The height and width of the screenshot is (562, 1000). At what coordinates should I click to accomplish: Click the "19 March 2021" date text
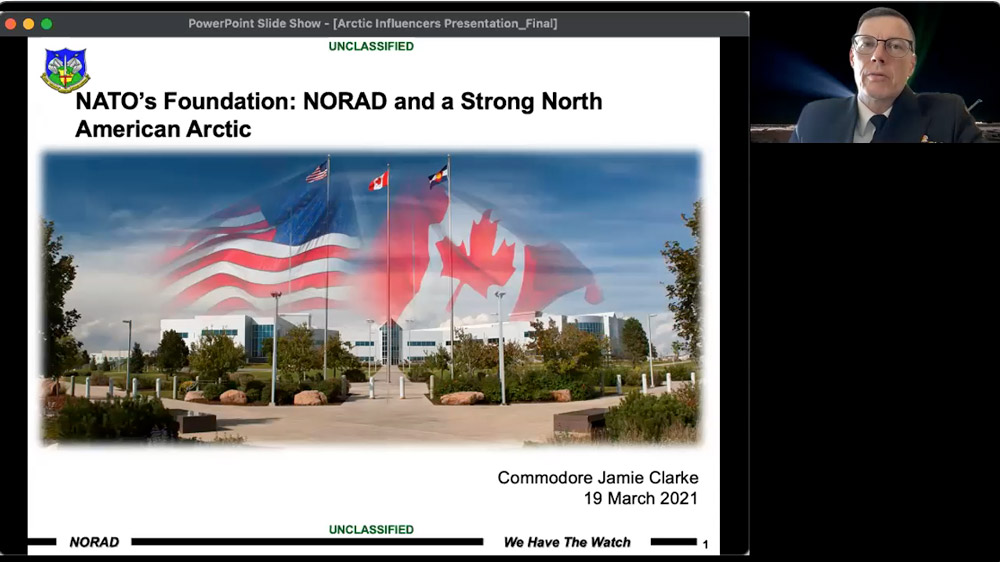pos(640,498)
